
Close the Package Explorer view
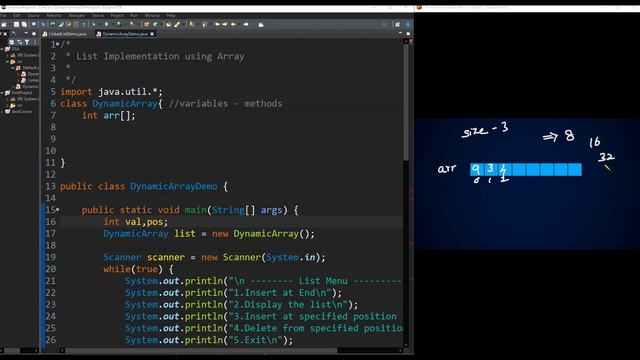click(5, 34)
